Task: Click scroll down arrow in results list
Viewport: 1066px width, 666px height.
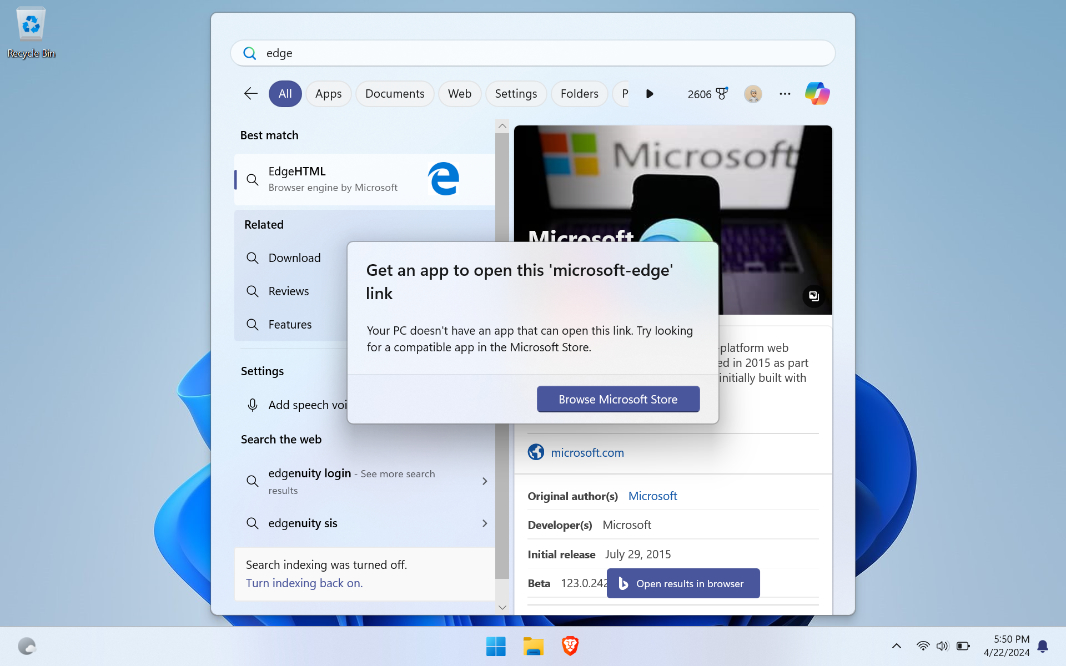Action: coord(502,608)
